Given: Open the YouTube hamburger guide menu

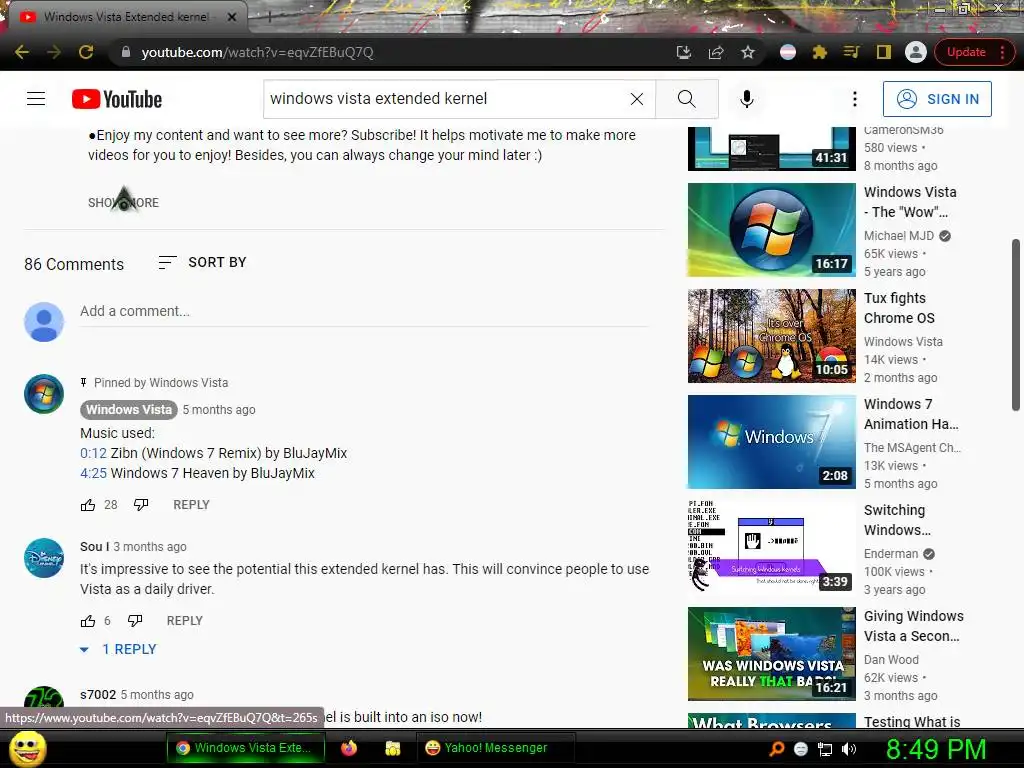Looking at the screenshot, I should (36, 99).
